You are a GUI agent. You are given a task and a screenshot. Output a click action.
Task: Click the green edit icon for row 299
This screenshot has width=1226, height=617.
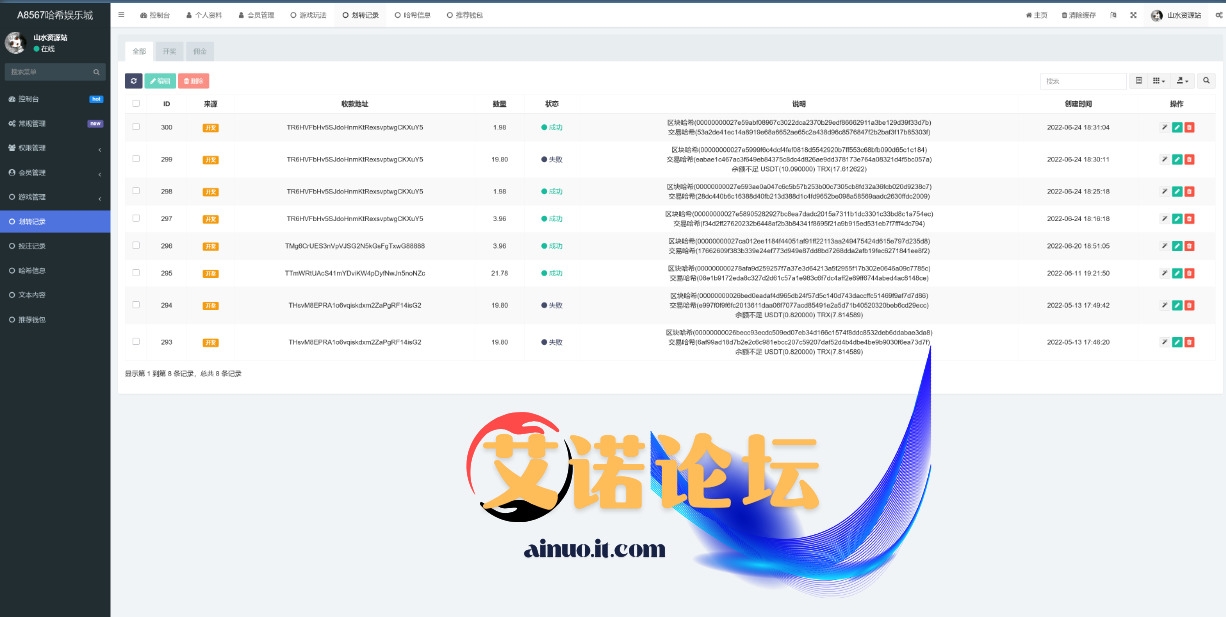point(1177,159)
